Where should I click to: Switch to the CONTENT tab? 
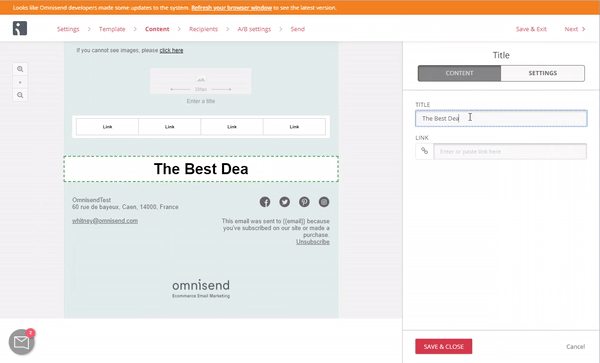[x=459, y=73]
